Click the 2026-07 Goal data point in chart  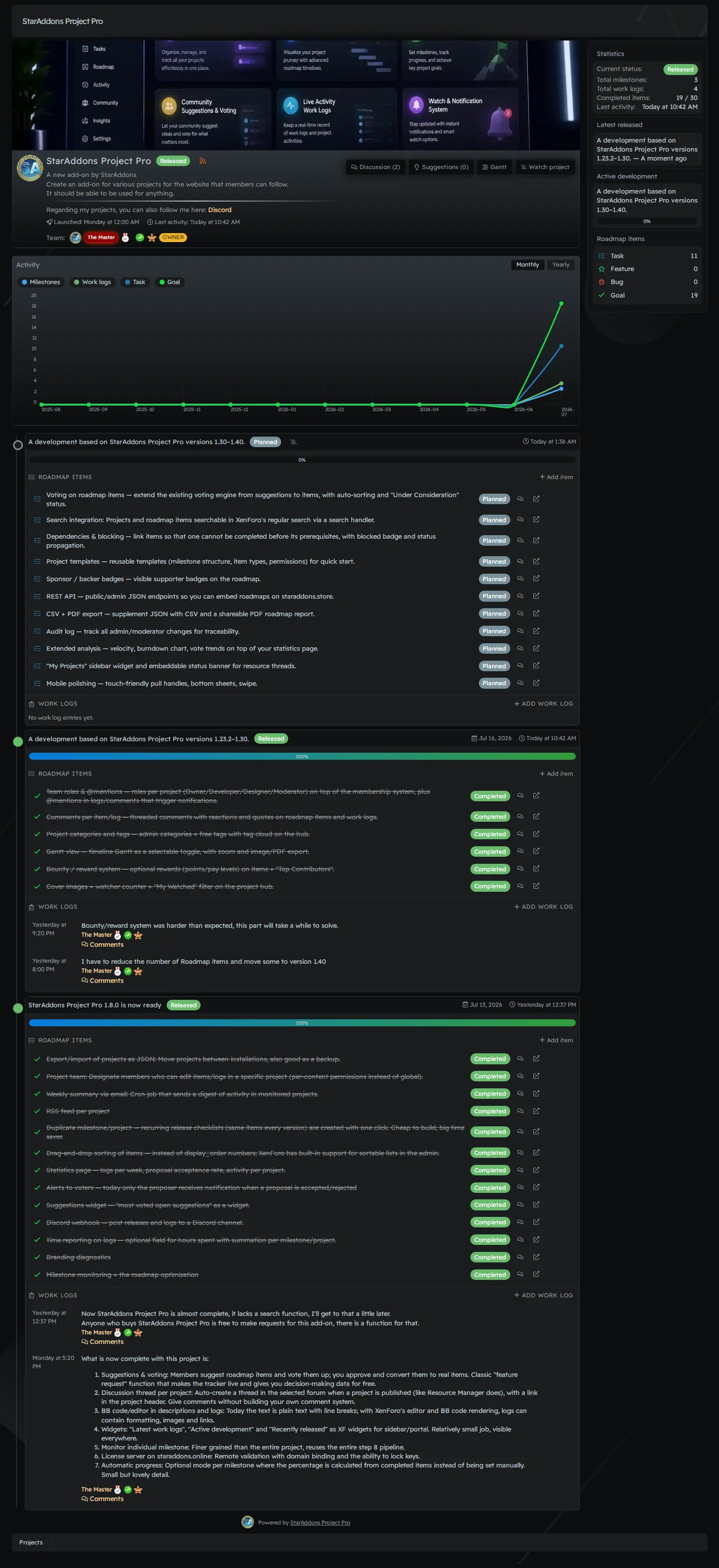(x=561, y=303)
